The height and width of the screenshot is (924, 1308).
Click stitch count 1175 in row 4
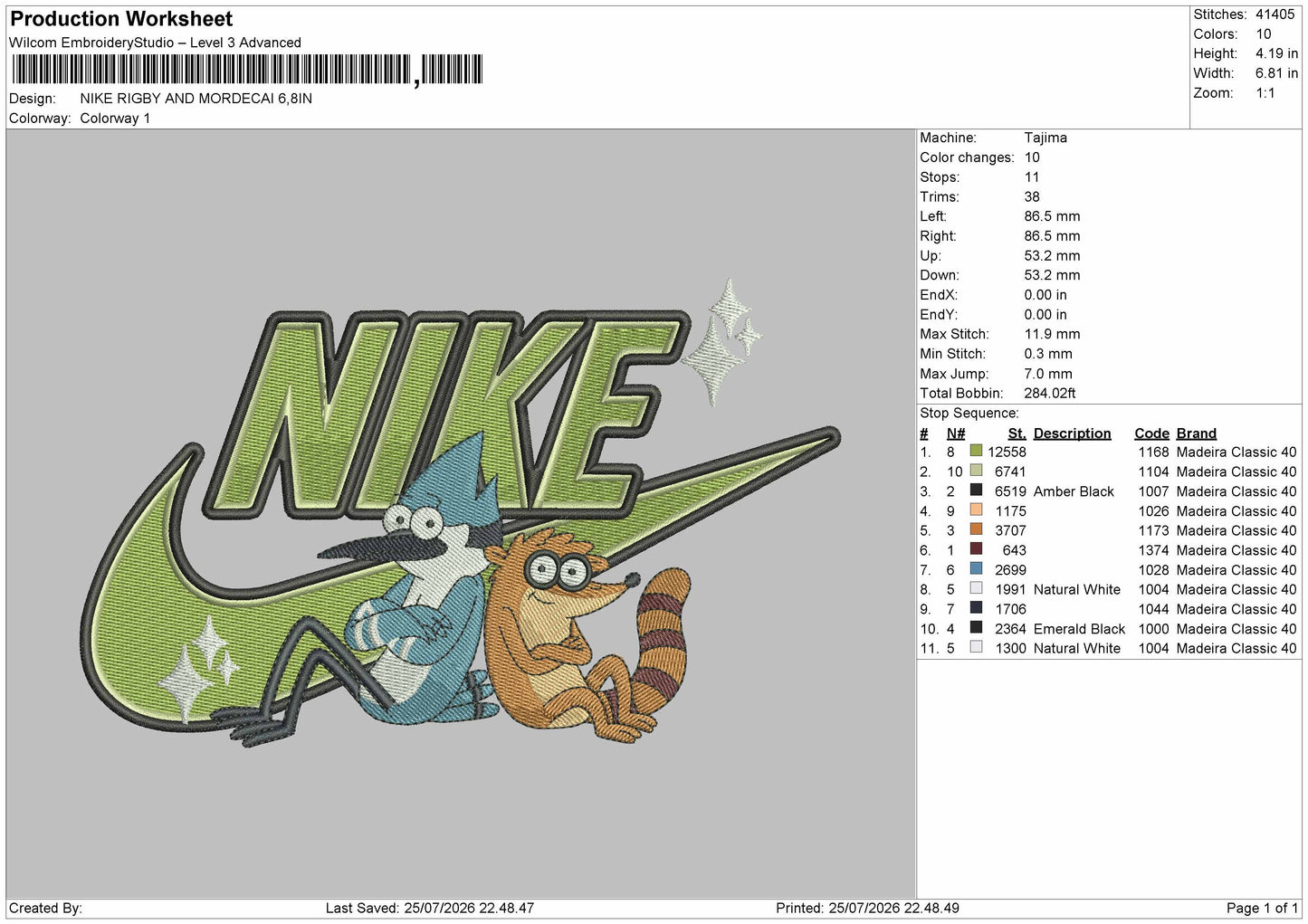pyautogui.click(x=1010, y=511)
